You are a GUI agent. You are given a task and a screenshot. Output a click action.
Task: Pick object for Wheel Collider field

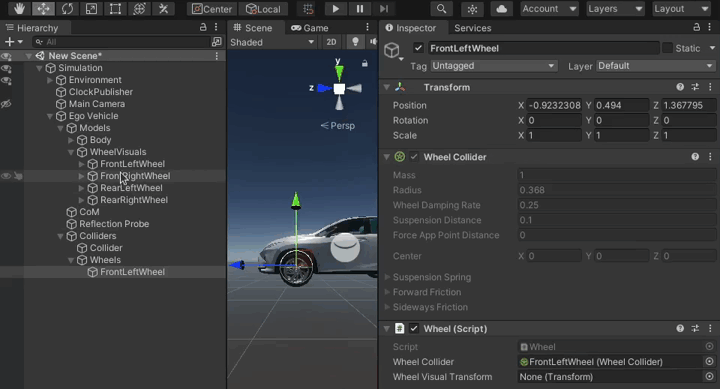709,362
